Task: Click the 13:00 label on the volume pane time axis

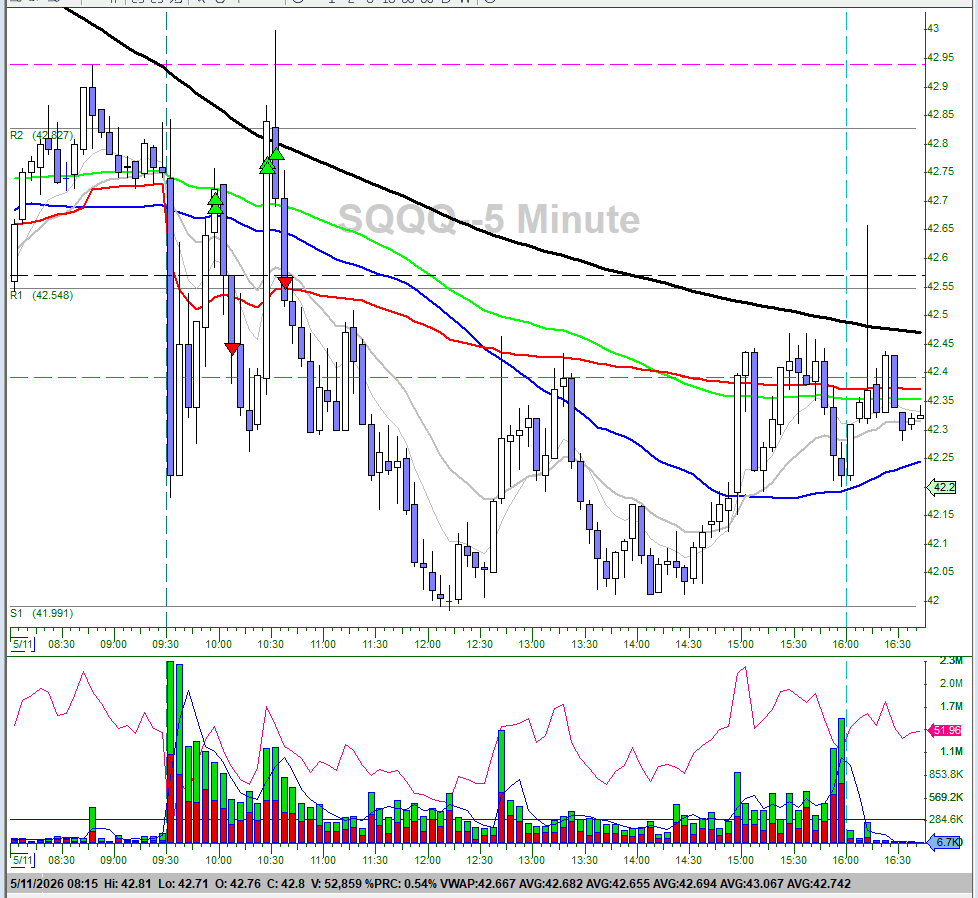Action: (x=531, y=861)
